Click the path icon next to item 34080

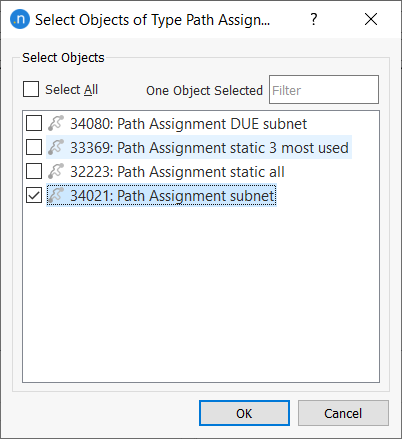(56, 123)
